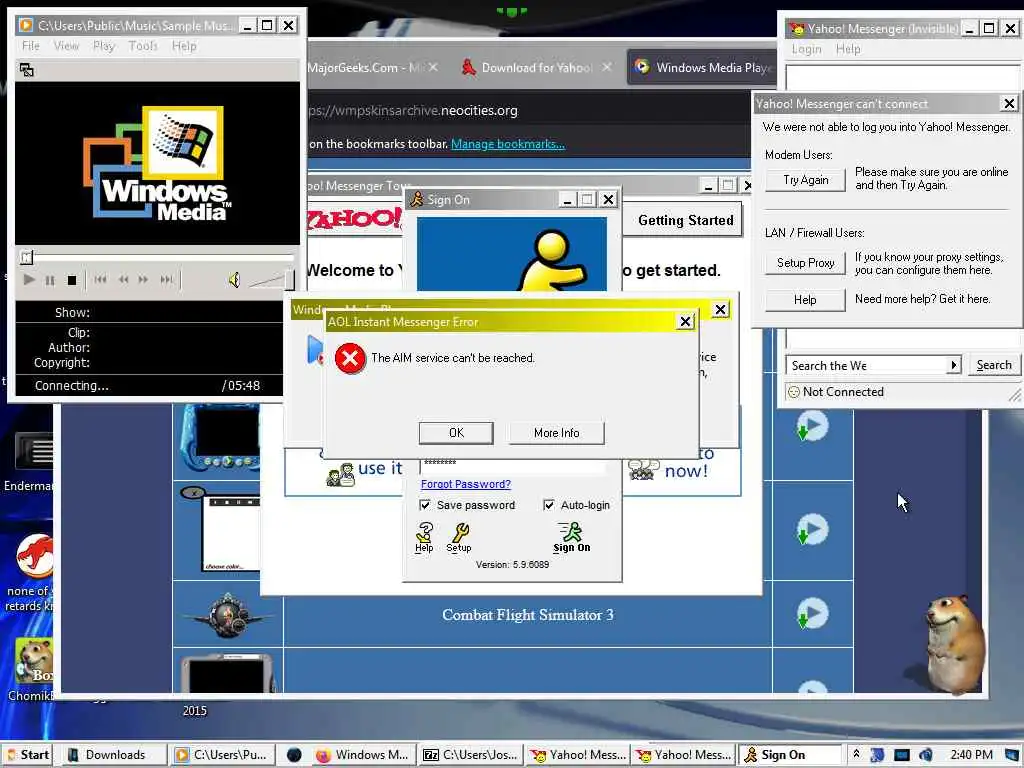
Task: Close the Download for Yahoo tab
Action: click(607, 67)
